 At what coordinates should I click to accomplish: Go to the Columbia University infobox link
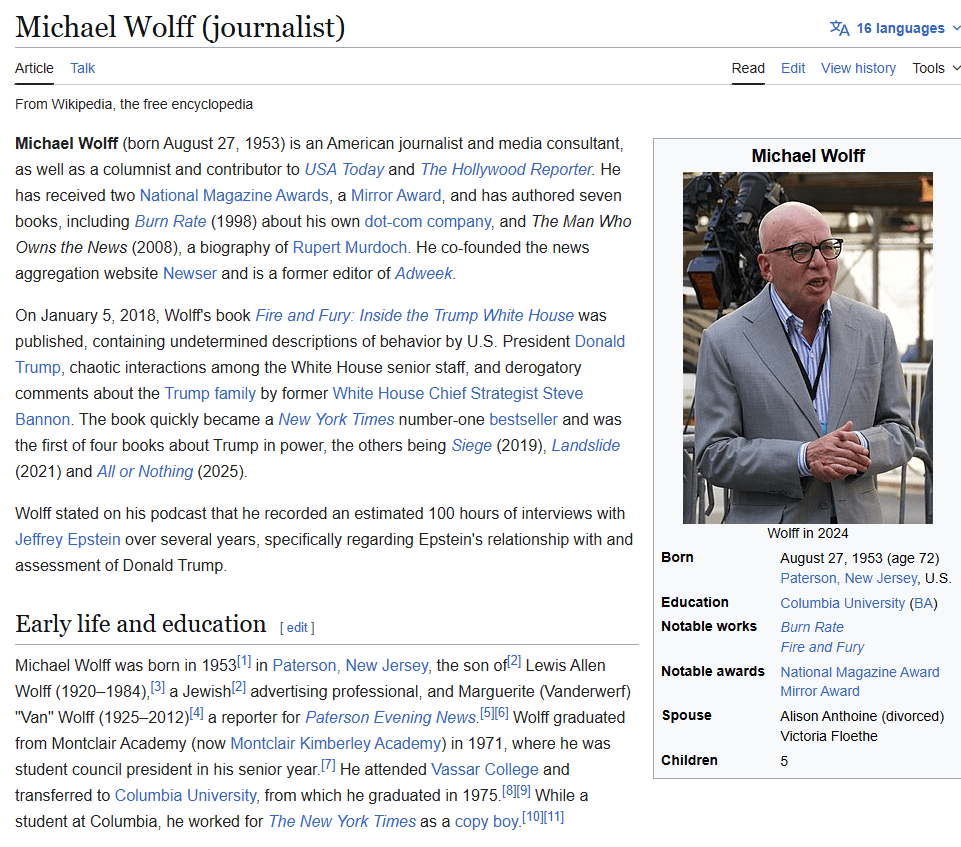pos(842,603)
